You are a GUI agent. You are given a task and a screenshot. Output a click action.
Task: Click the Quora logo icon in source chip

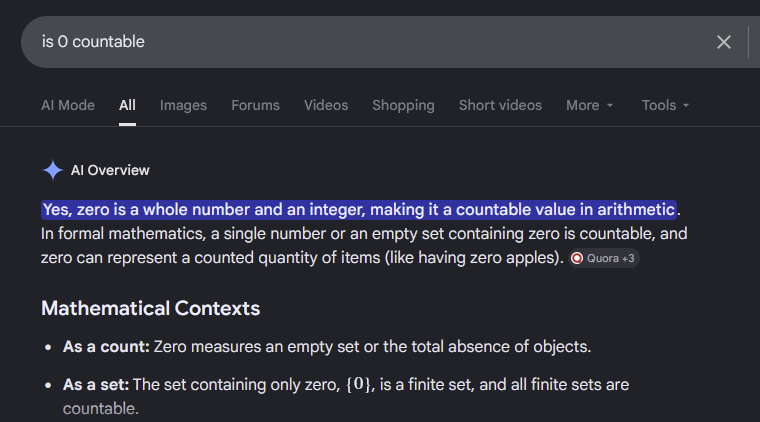tap(577, 258)
